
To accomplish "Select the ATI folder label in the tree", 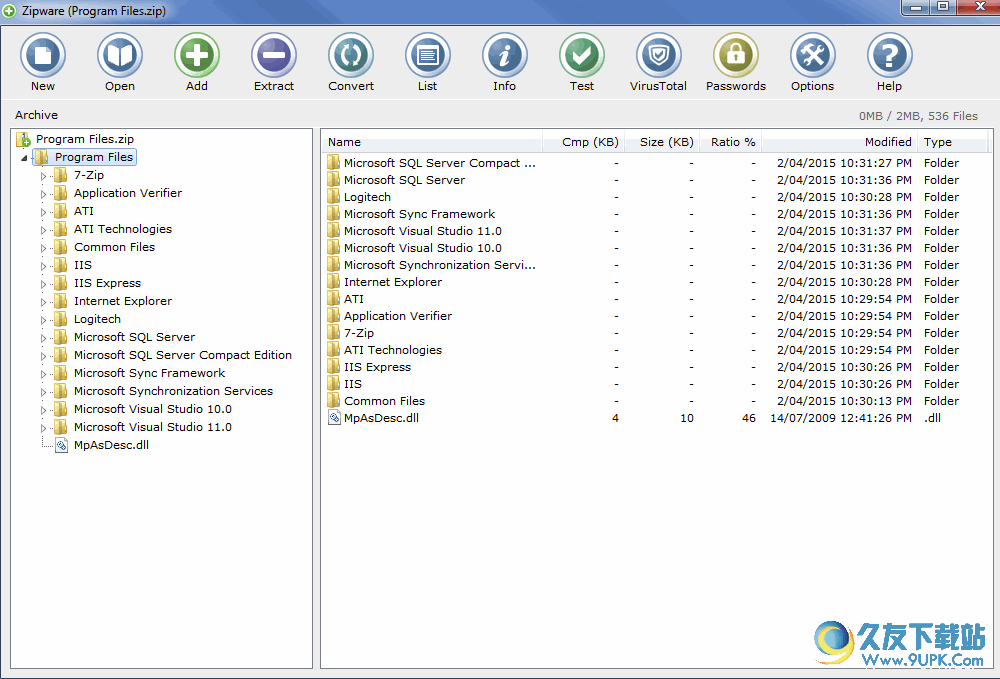I will tap(84, 211).
